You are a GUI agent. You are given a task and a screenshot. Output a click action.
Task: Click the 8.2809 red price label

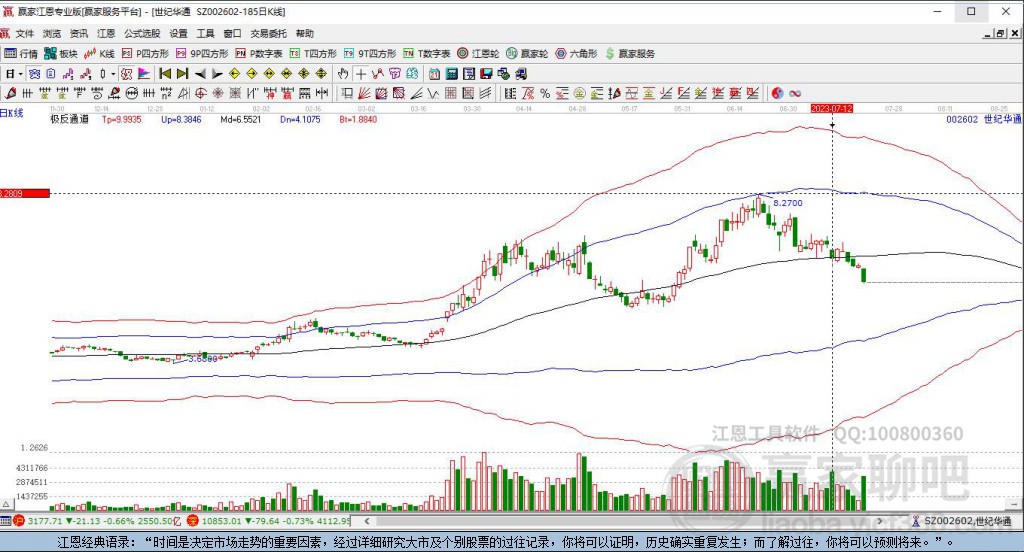[25, 193]
